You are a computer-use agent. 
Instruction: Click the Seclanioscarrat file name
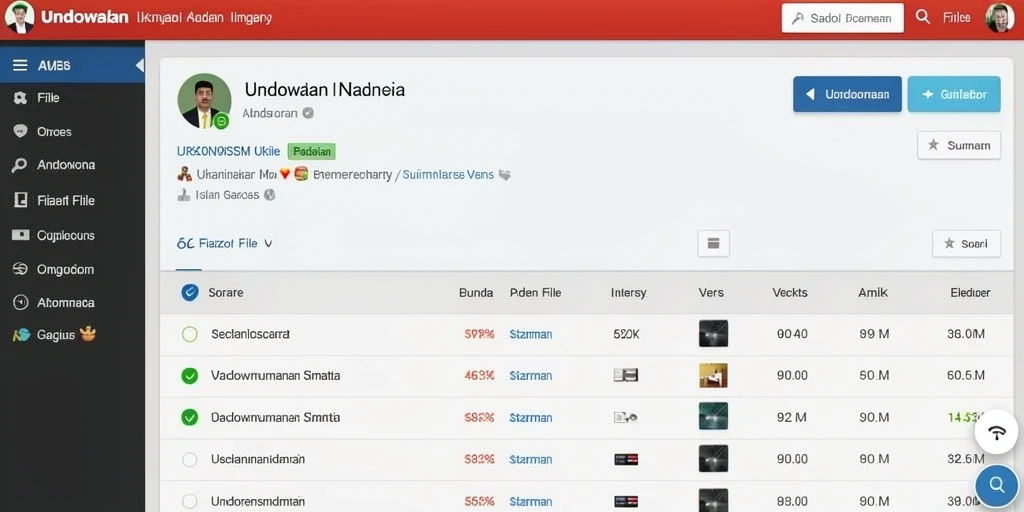[x=250, y=334]
